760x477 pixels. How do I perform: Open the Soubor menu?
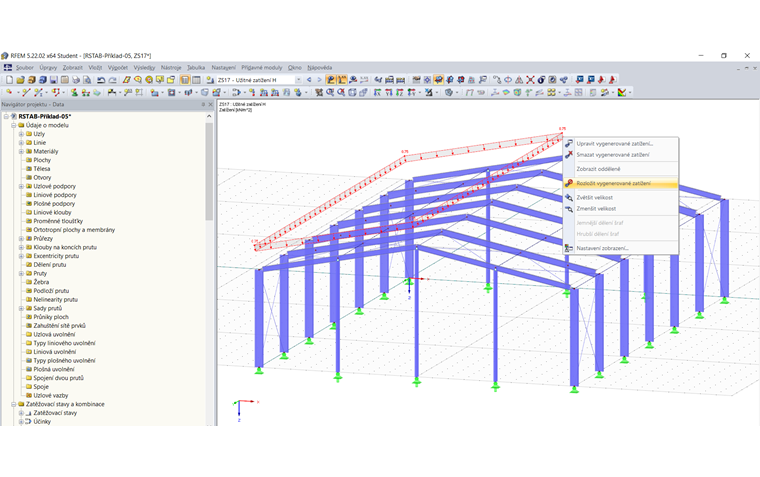click(x=25, y=68)
